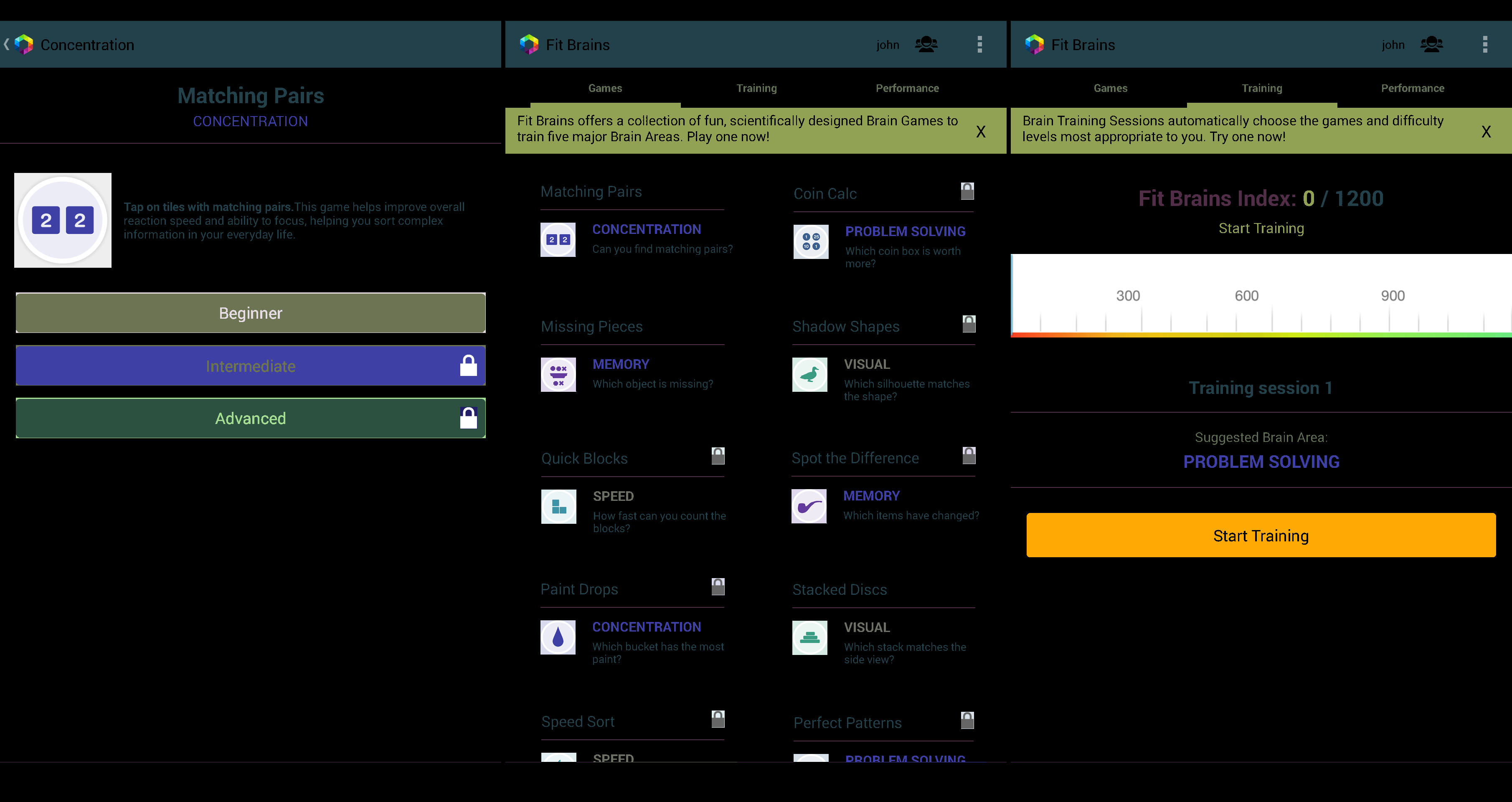This screenshot has height=802, width=1512.
Task: Switch to Performance tab in right screen
Action: click(1413, 88)
